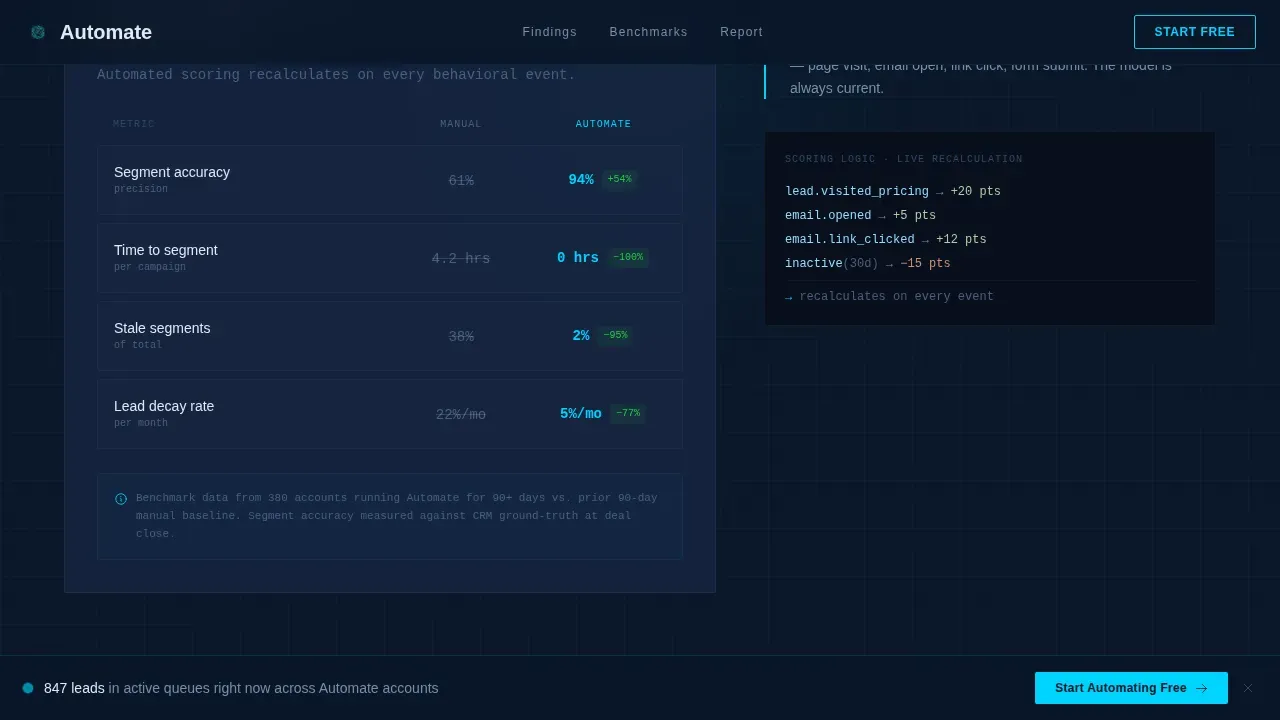Click the 0 hrs Automate value
The image size is (1280, 720).
tap(578, 258)
